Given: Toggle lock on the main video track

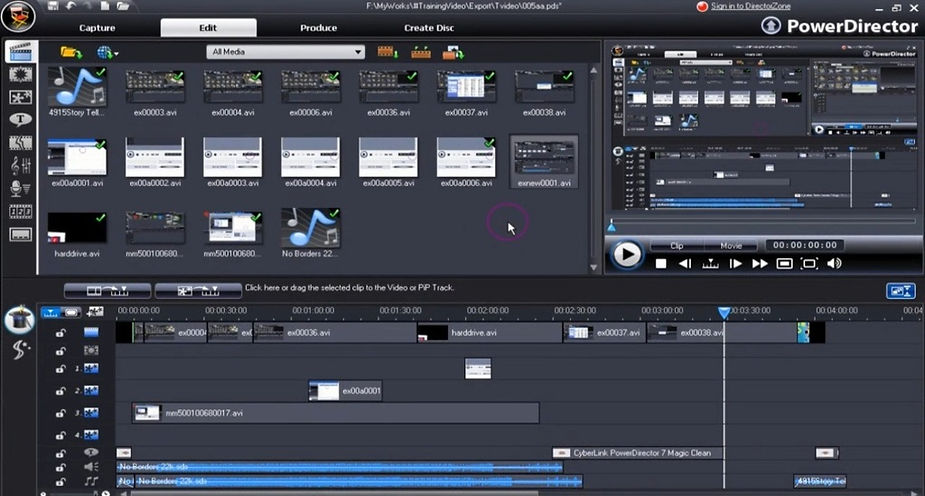Looking at the screenshot, I should 60,333.
